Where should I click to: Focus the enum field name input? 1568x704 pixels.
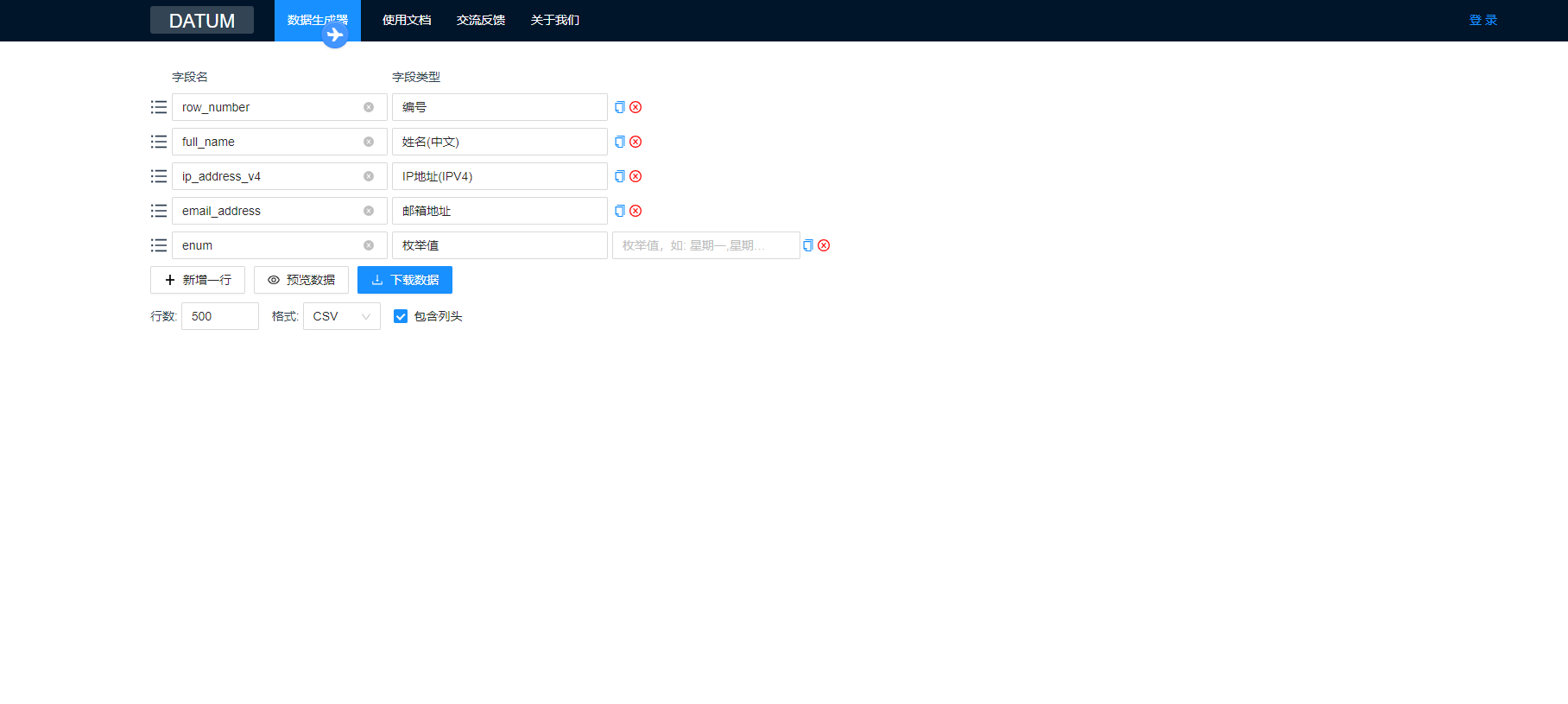pos(280,245)
